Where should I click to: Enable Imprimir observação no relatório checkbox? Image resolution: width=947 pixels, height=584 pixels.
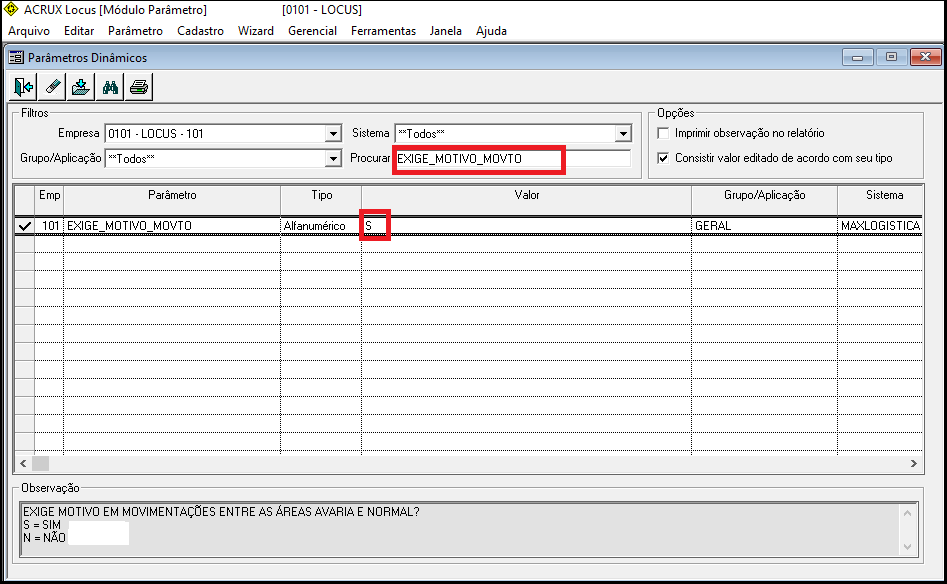(662, 133)
